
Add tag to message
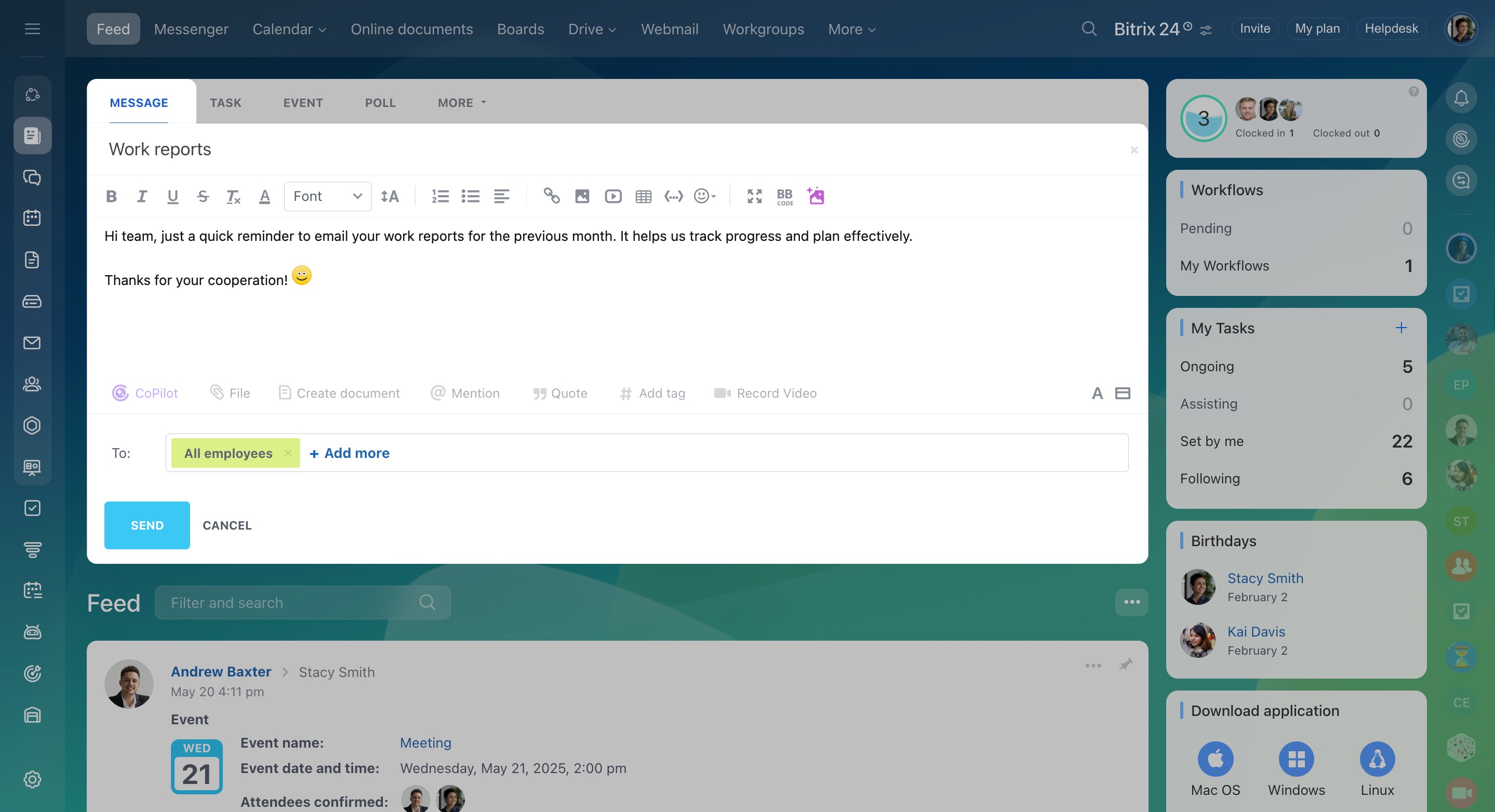652,393
